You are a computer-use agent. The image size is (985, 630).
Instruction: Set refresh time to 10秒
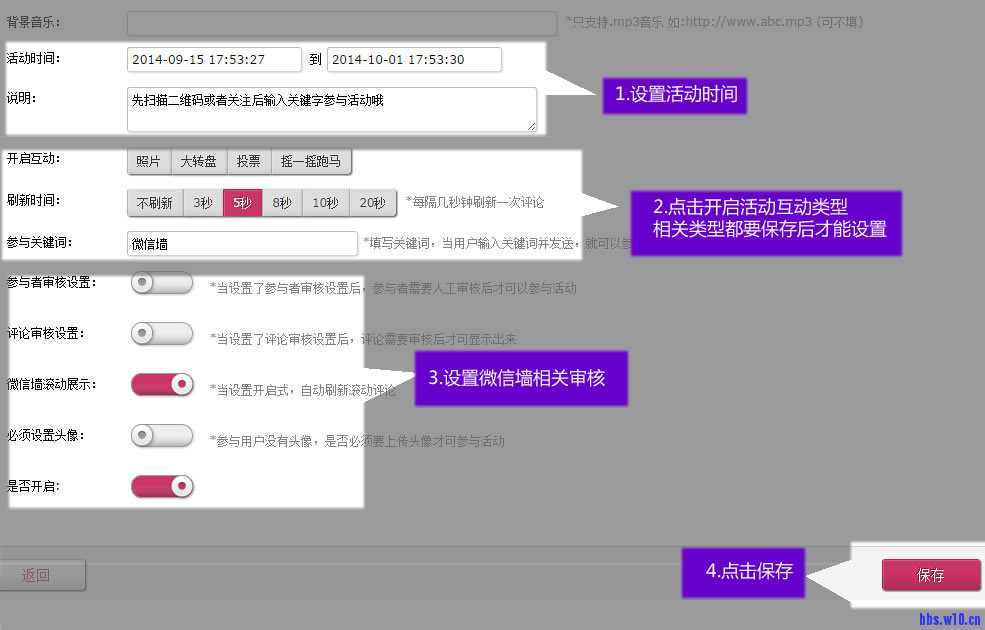[325, 203]
